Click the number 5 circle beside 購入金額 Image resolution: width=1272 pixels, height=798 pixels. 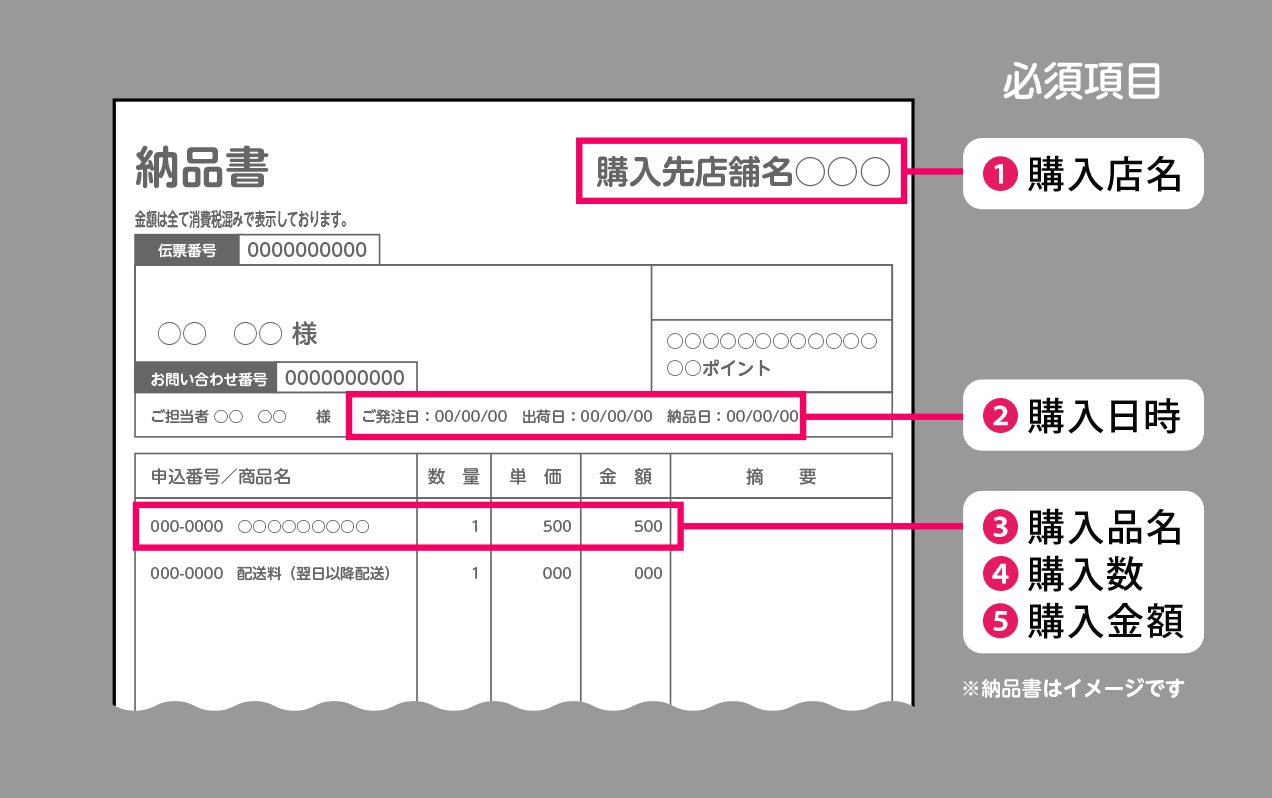click(x=999, y=621)
